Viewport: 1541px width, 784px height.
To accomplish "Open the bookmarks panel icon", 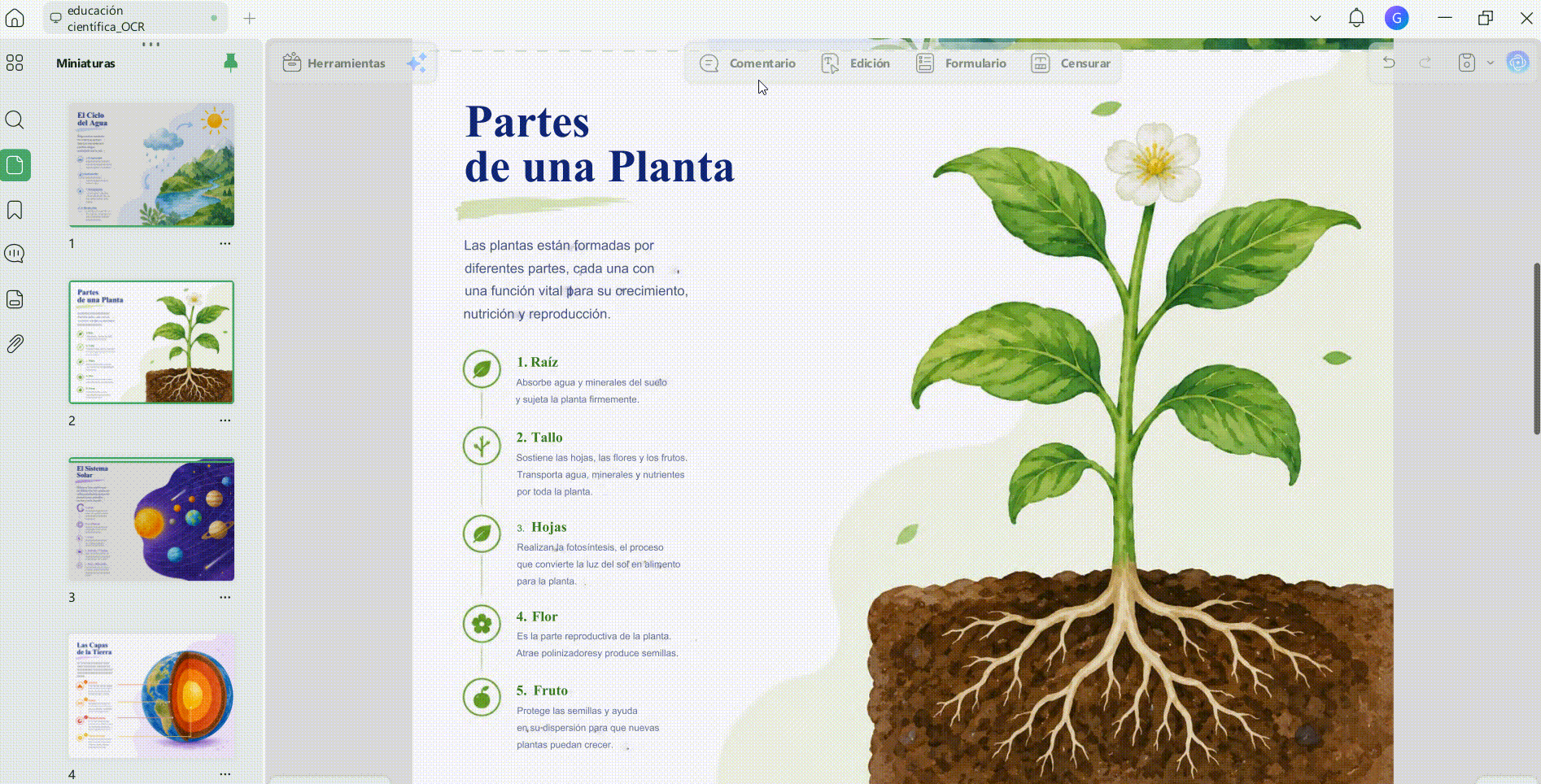I will point(15,210).
